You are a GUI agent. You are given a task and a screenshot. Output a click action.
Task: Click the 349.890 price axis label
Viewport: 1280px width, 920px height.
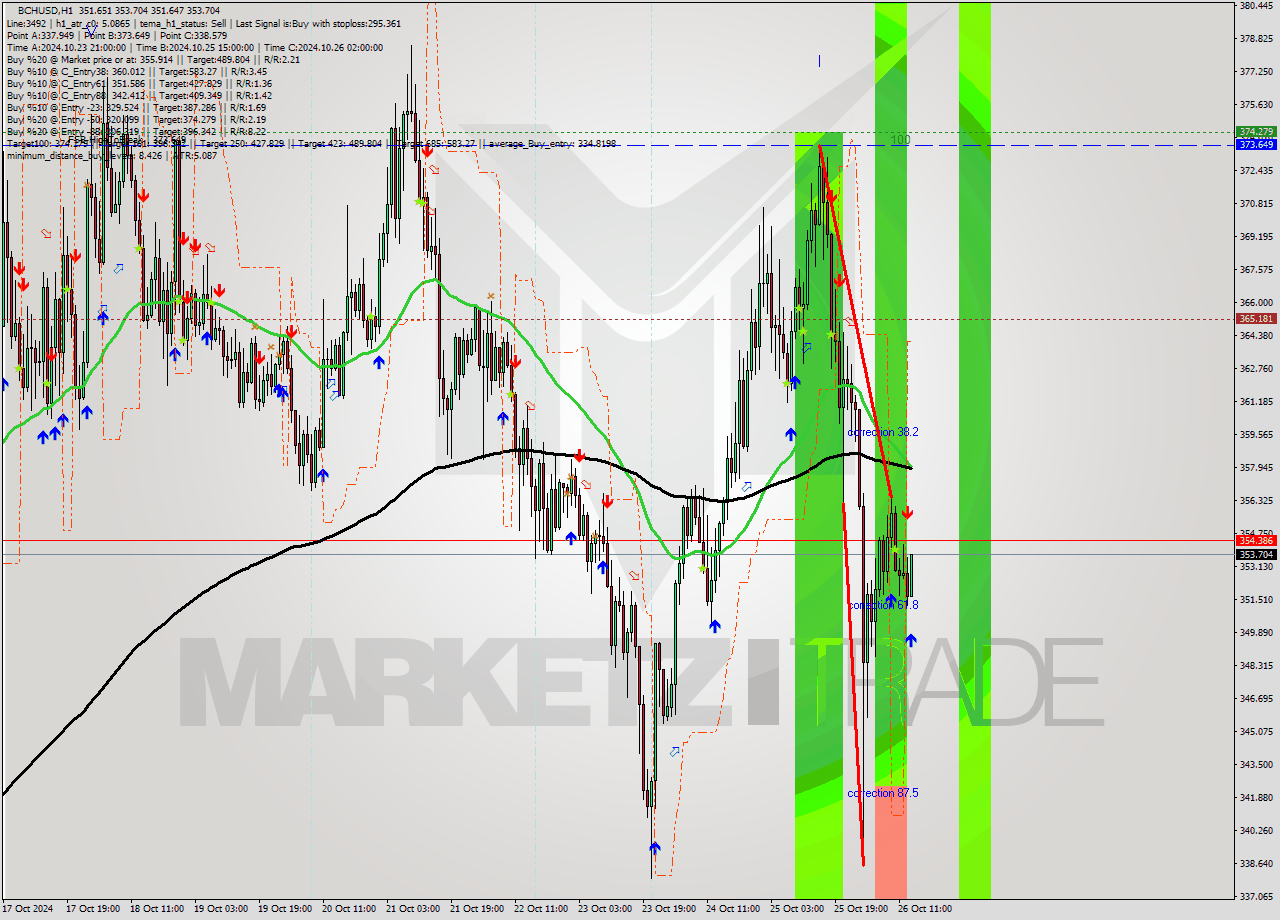[x=1256, y=633]
